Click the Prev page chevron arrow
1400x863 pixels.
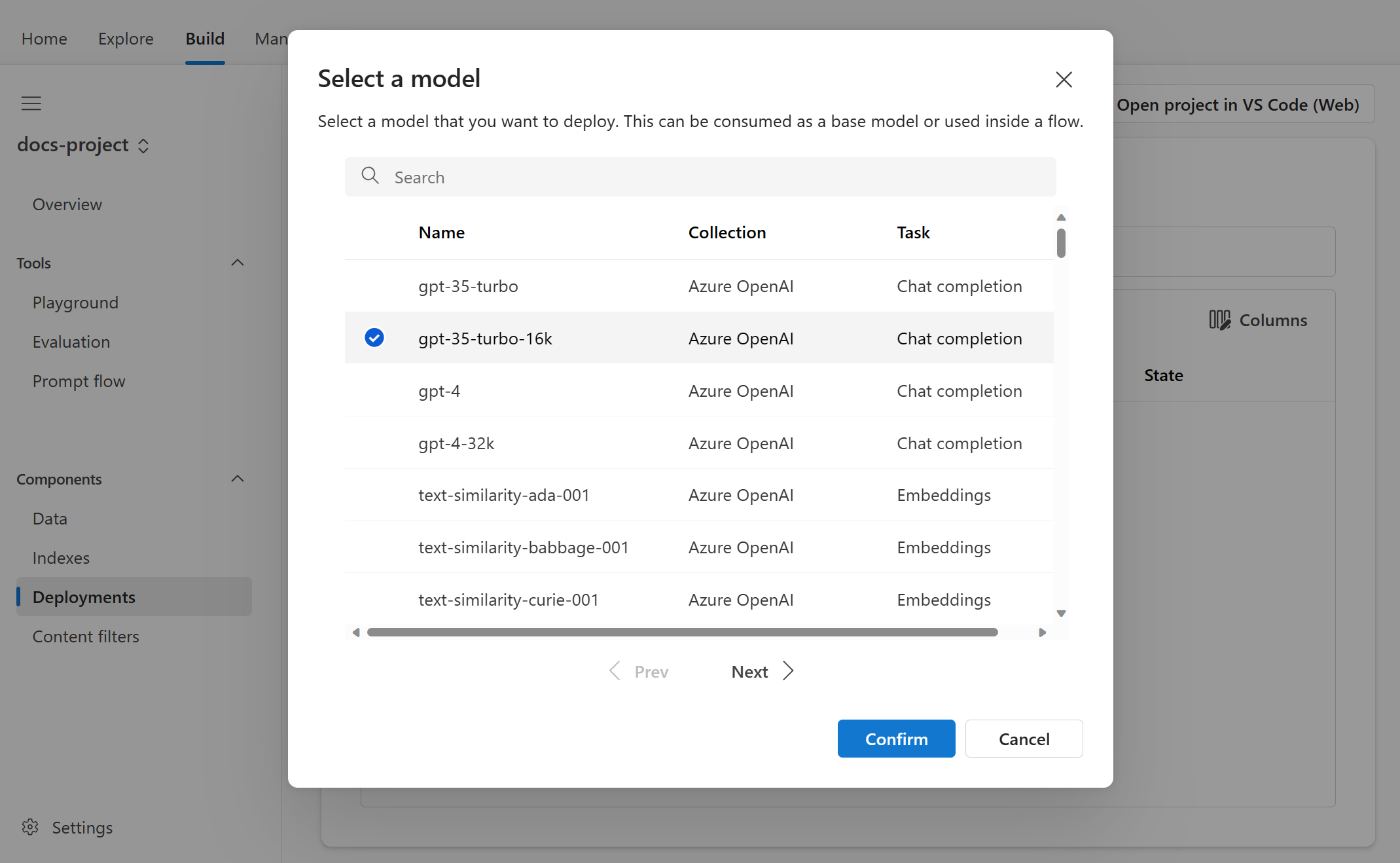[x=615, y=671]
